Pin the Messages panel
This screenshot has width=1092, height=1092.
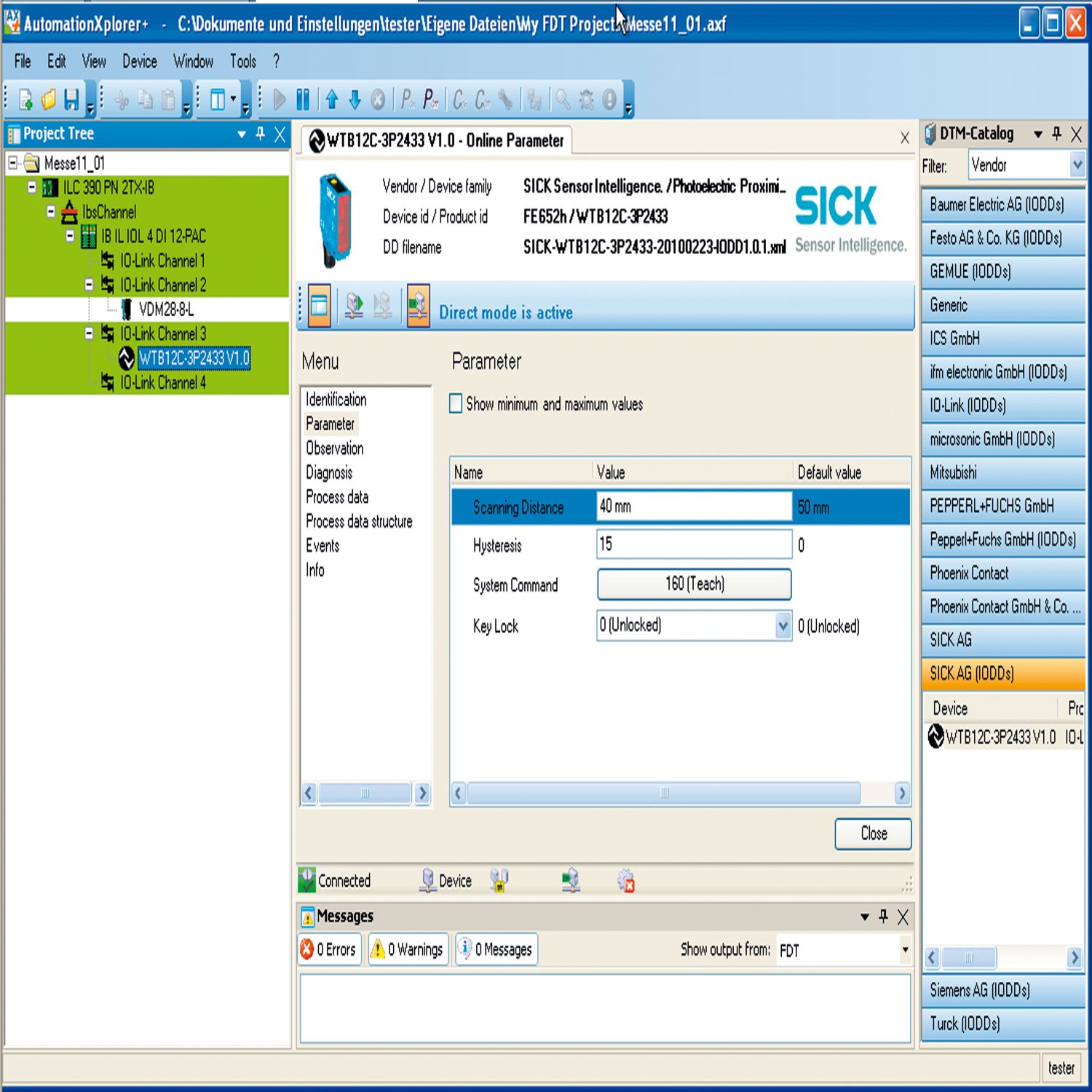click(884, 917)
